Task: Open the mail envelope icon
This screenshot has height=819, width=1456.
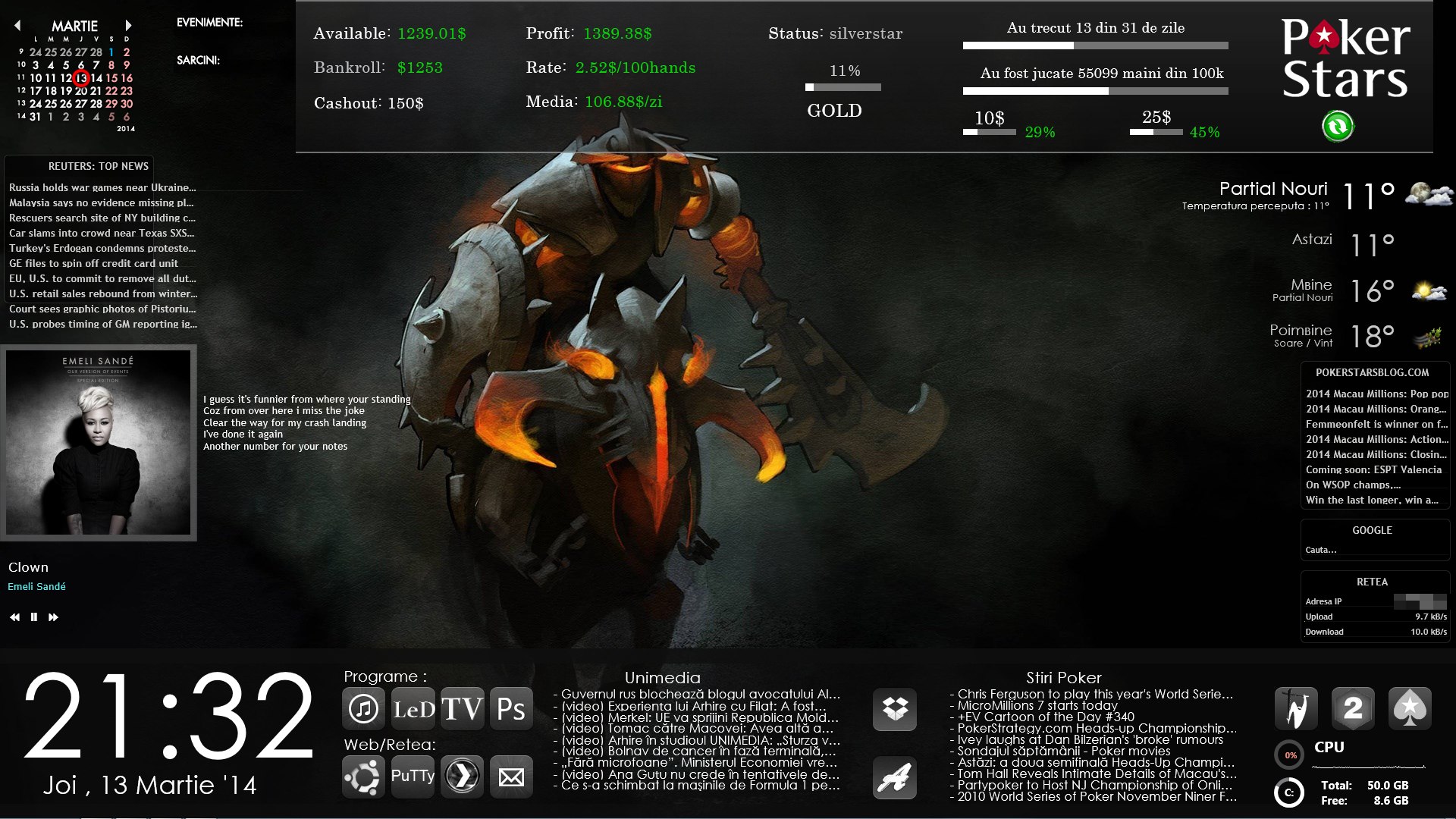Action: pos(511,777)
